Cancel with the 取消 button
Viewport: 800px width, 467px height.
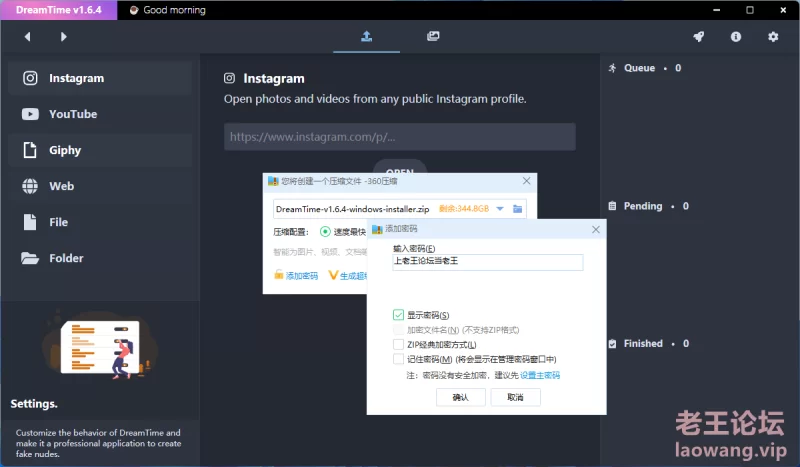pos(515,397)
